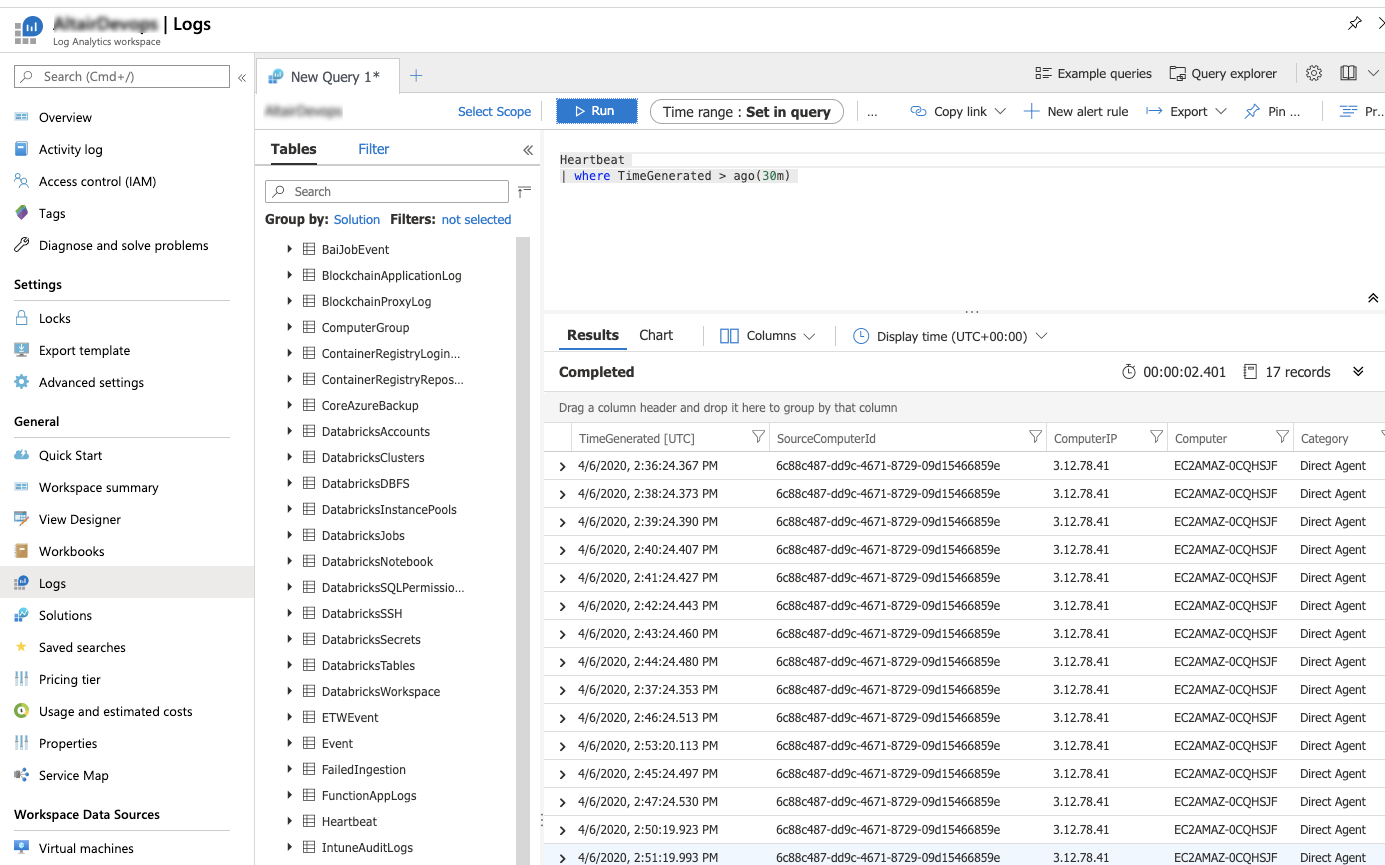Screen dimensions: 1385x865
Task: Expand the results details chevron
Action: coord(1358,372)
